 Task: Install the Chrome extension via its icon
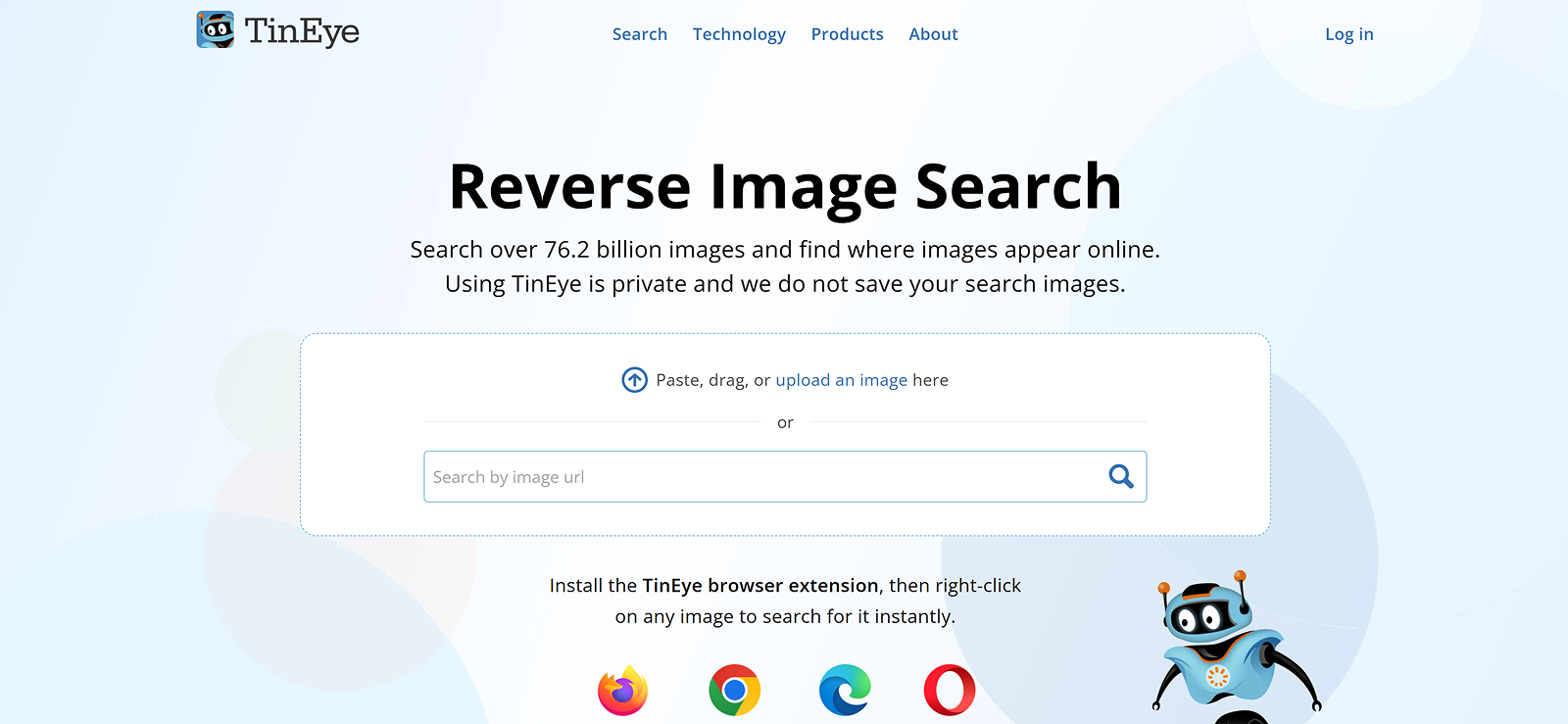click(735, 691)
